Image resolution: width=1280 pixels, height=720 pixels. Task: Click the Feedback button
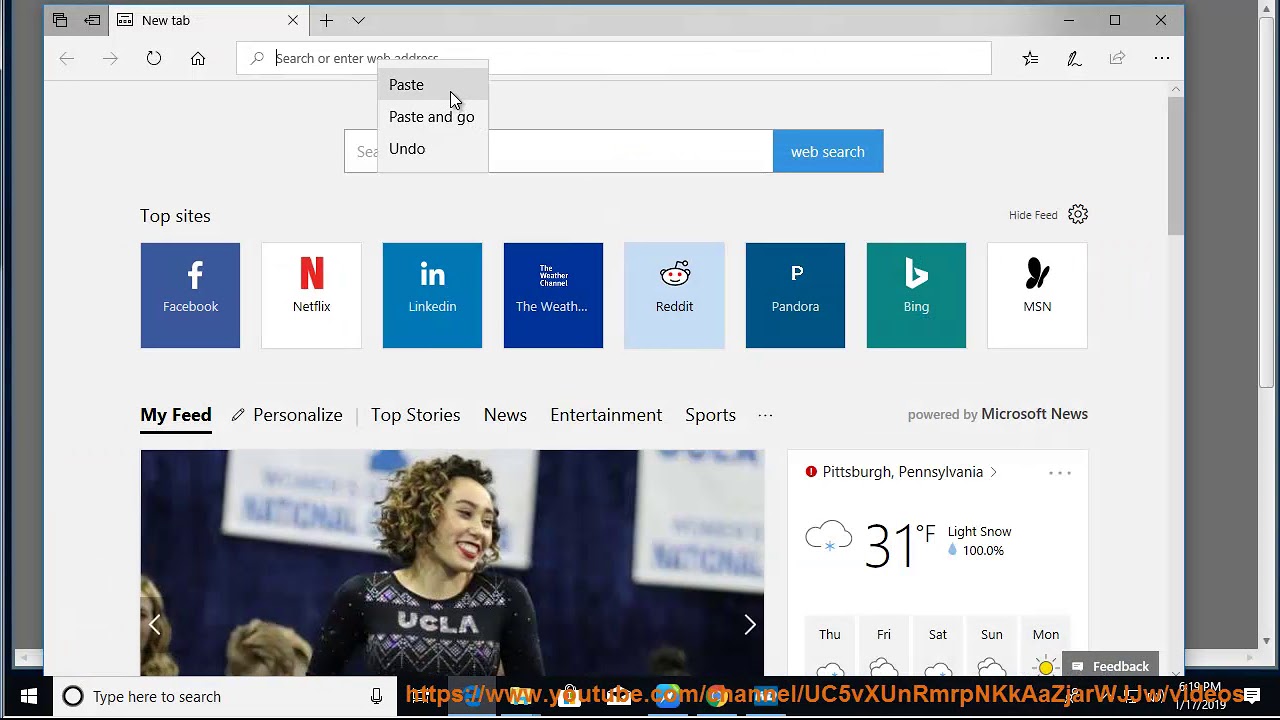[1111, 666]
